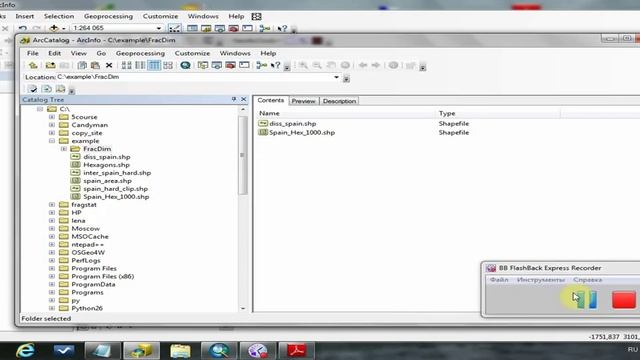The image size is (640, 360).
Task: Click Location path input field
Action: (x=194, y=77)
